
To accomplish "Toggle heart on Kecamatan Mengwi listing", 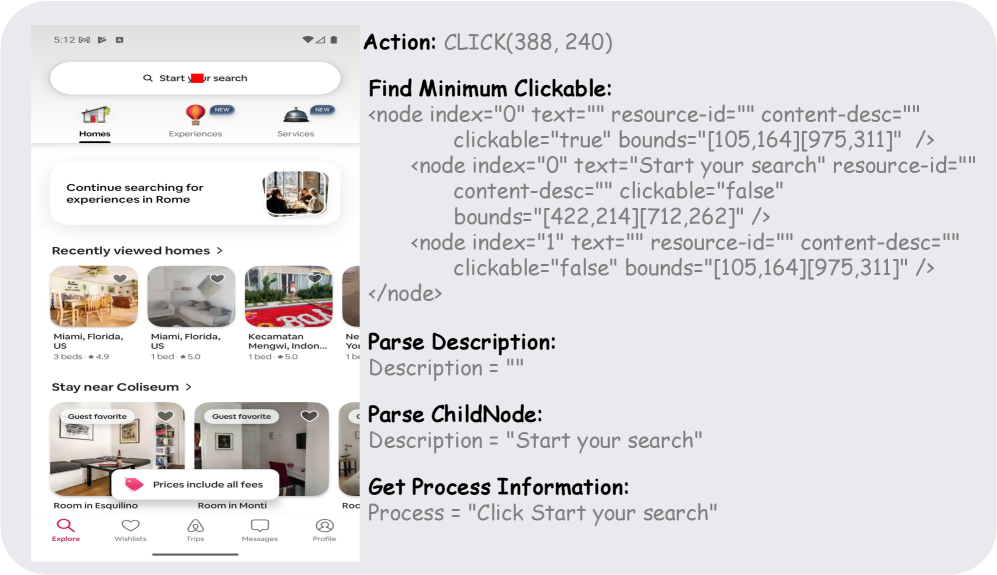I will click(314, 278).
